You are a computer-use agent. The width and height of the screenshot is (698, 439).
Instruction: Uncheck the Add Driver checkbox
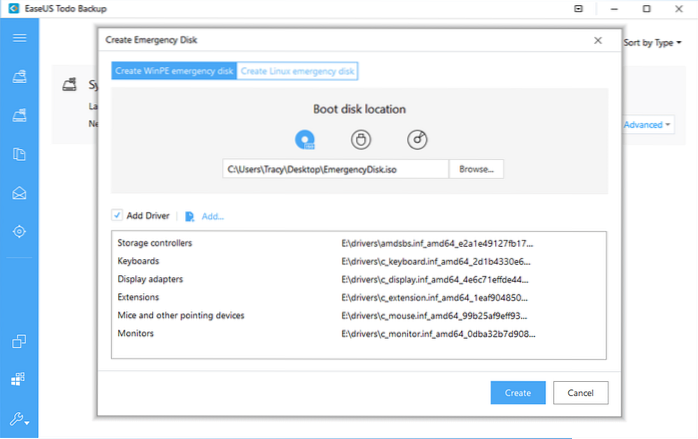(x=118, y=215)
